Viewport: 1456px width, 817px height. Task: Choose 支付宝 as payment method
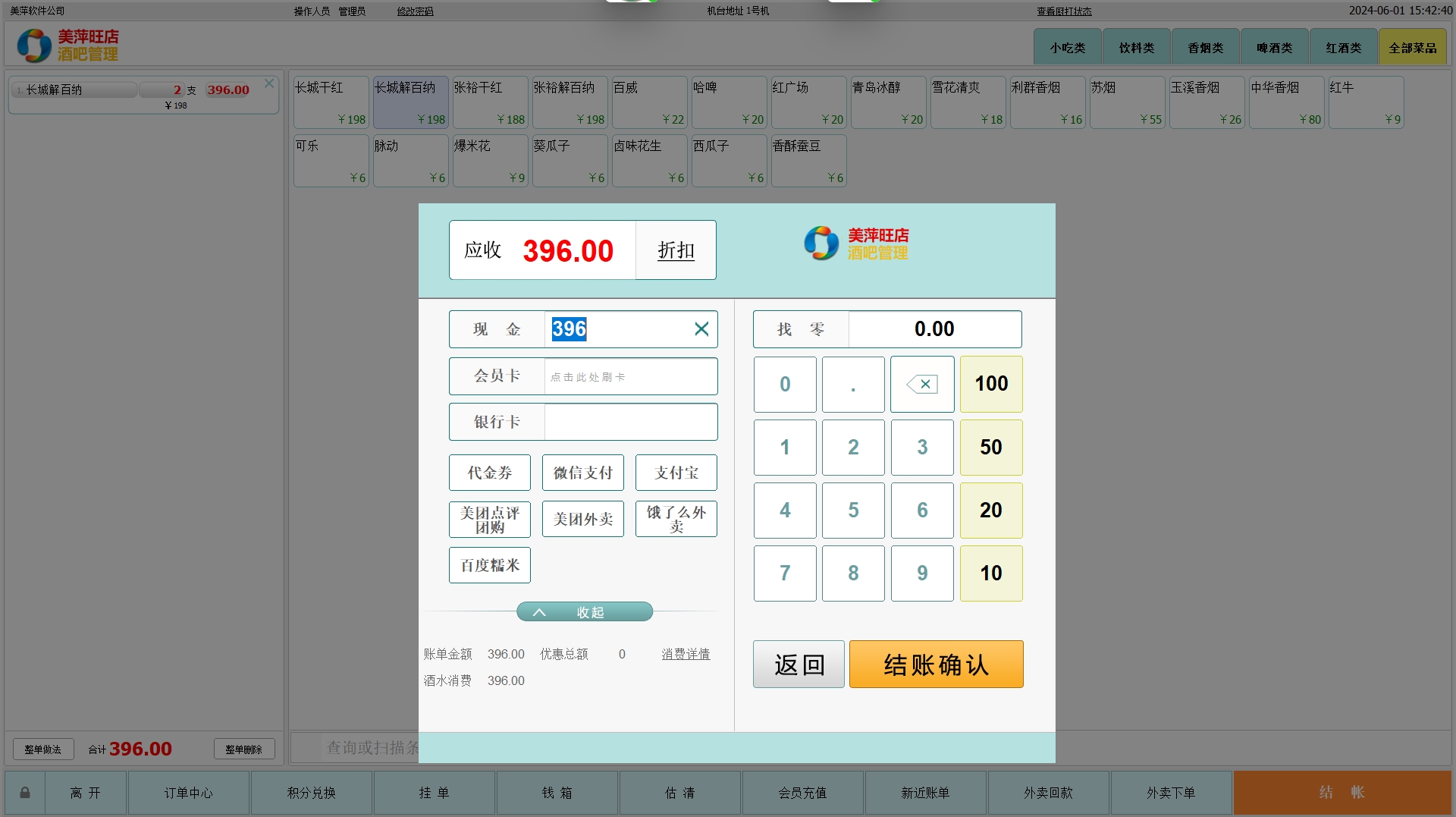676,473
